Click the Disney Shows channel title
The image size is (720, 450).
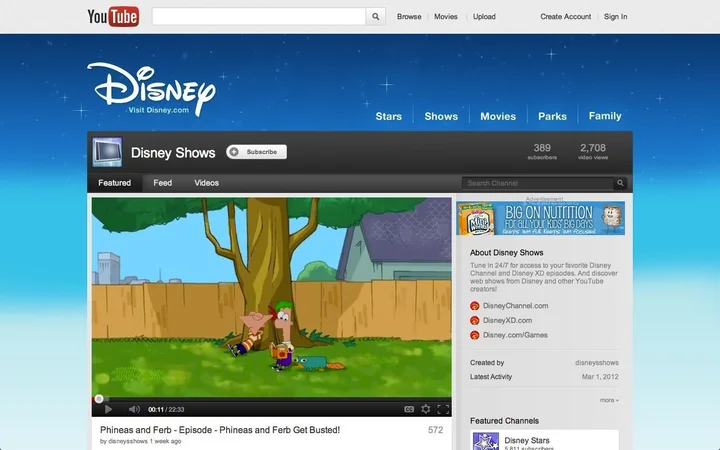click(x=173, y=153)
